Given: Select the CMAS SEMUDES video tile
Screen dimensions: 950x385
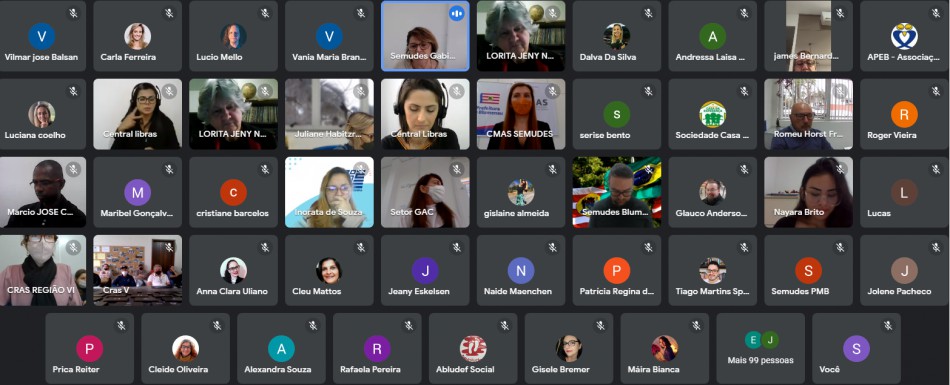Looking at the screenshot, I should 521,114.
